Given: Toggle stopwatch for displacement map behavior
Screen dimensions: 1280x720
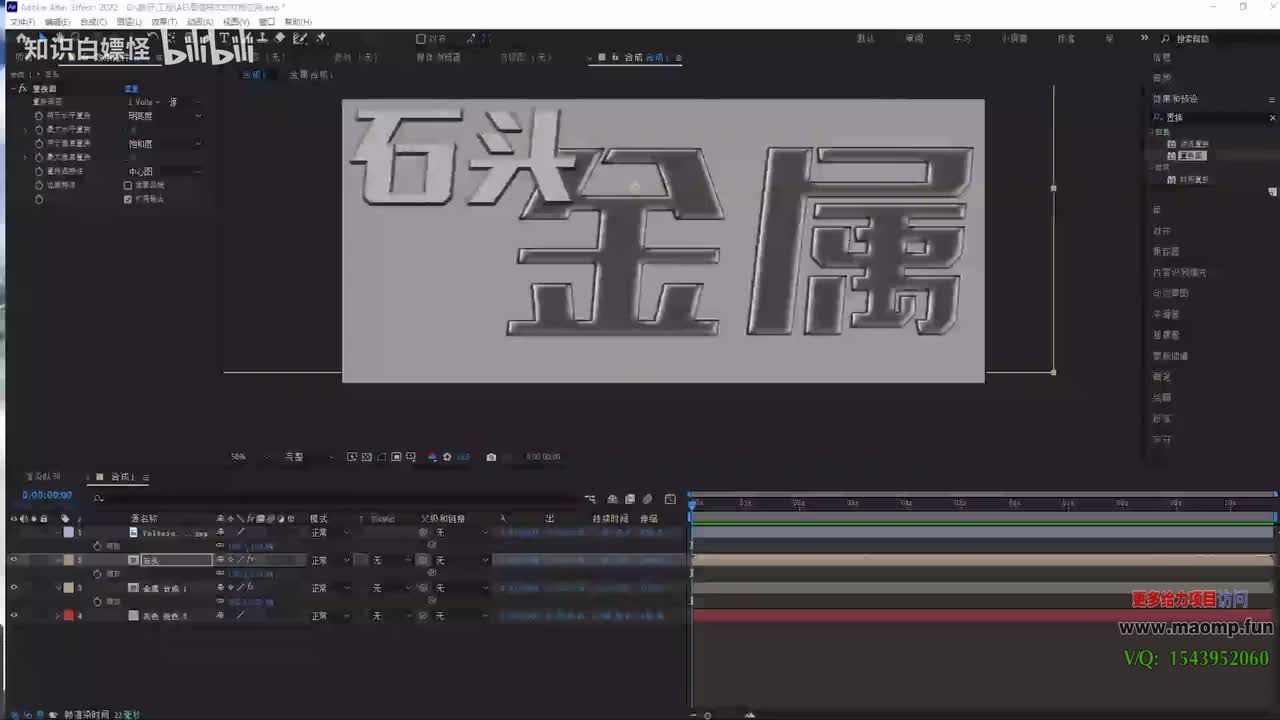Looking at the screenshot, I should [39, 172].
